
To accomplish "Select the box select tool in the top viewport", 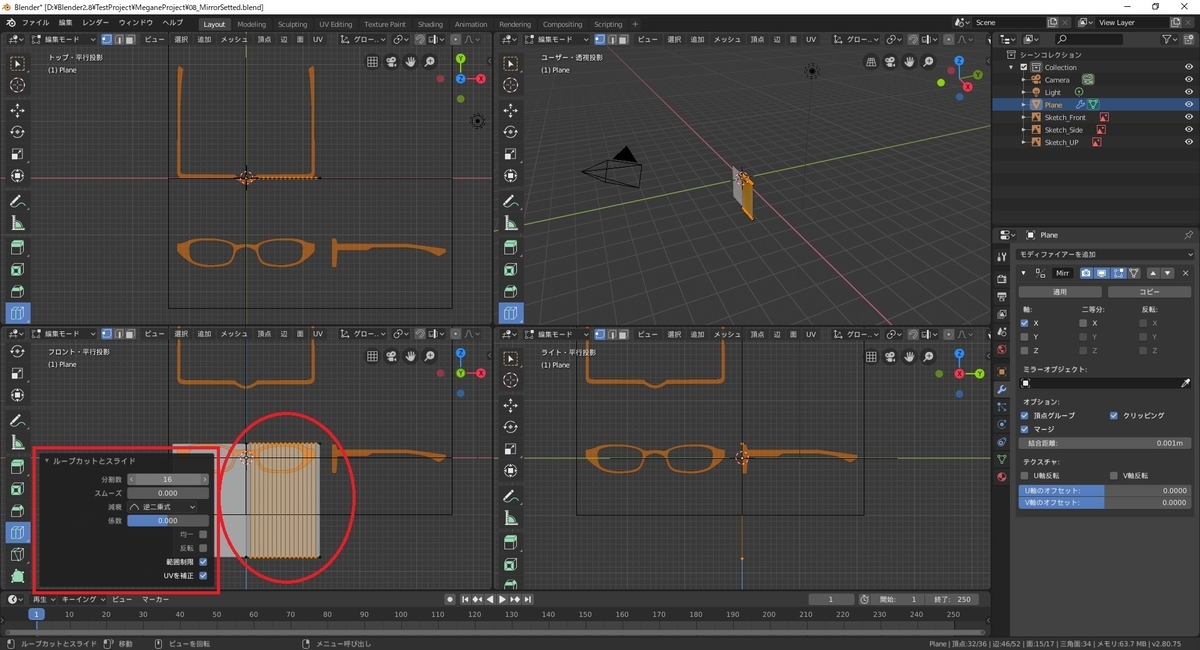I will click(x=18, y=63).
